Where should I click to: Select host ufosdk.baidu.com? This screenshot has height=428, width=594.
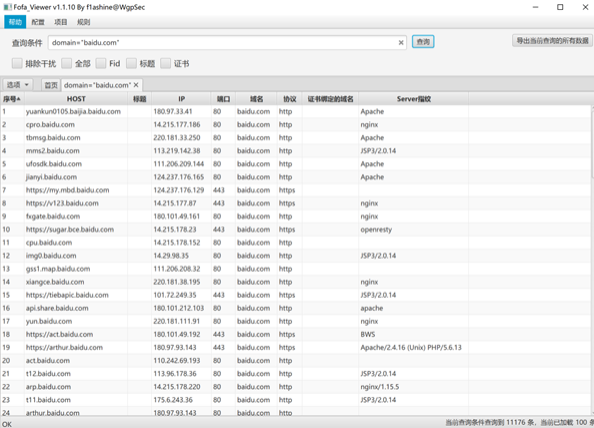tap(54, 164)
